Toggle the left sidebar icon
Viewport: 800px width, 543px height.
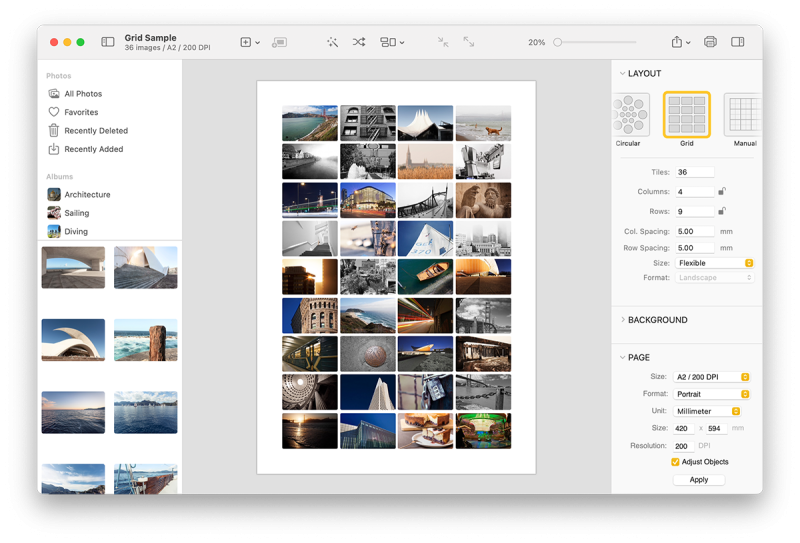click(108, 42)
